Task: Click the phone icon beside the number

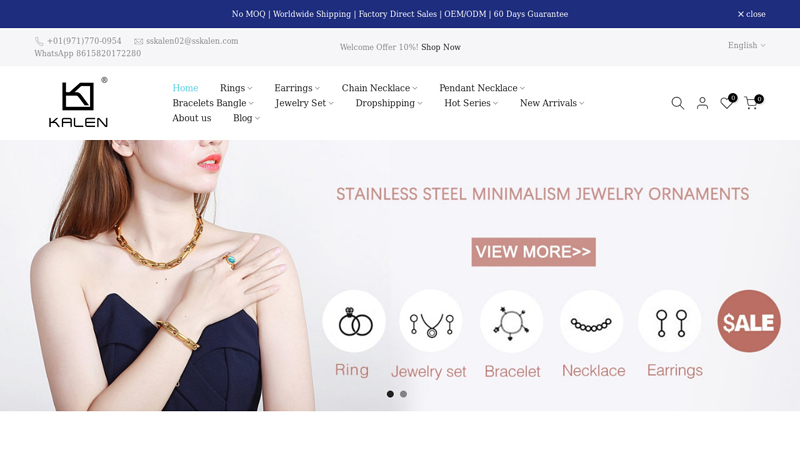Action: 39,41
